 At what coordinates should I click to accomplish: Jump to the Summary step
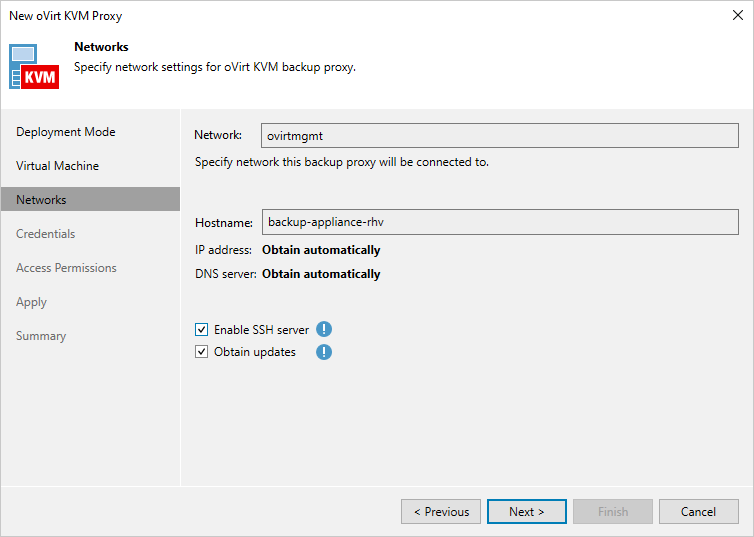(41, 336)
